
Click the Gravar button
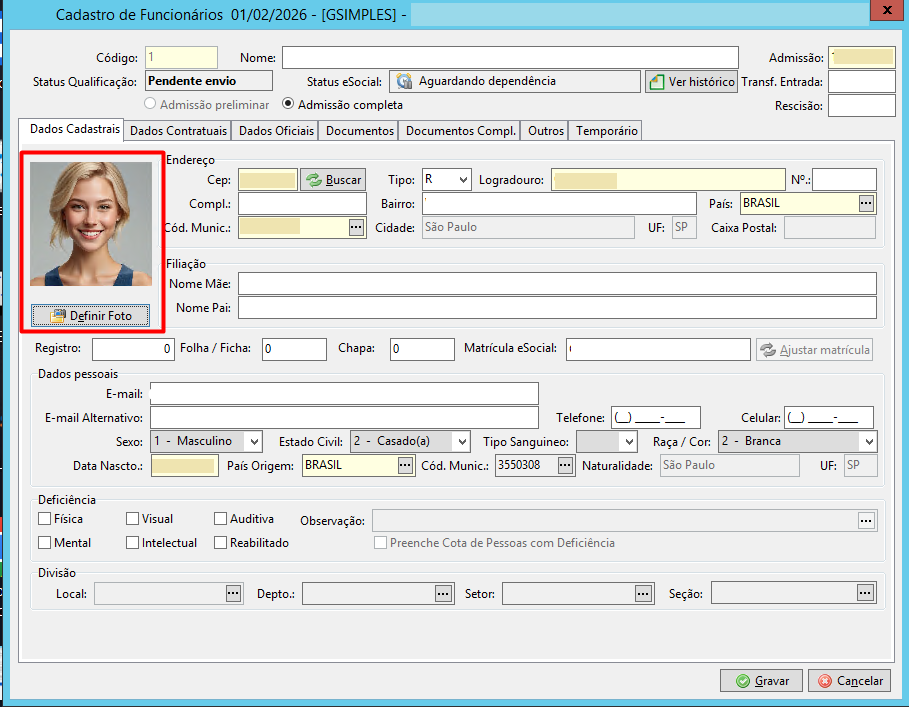[x=761, y=681]
